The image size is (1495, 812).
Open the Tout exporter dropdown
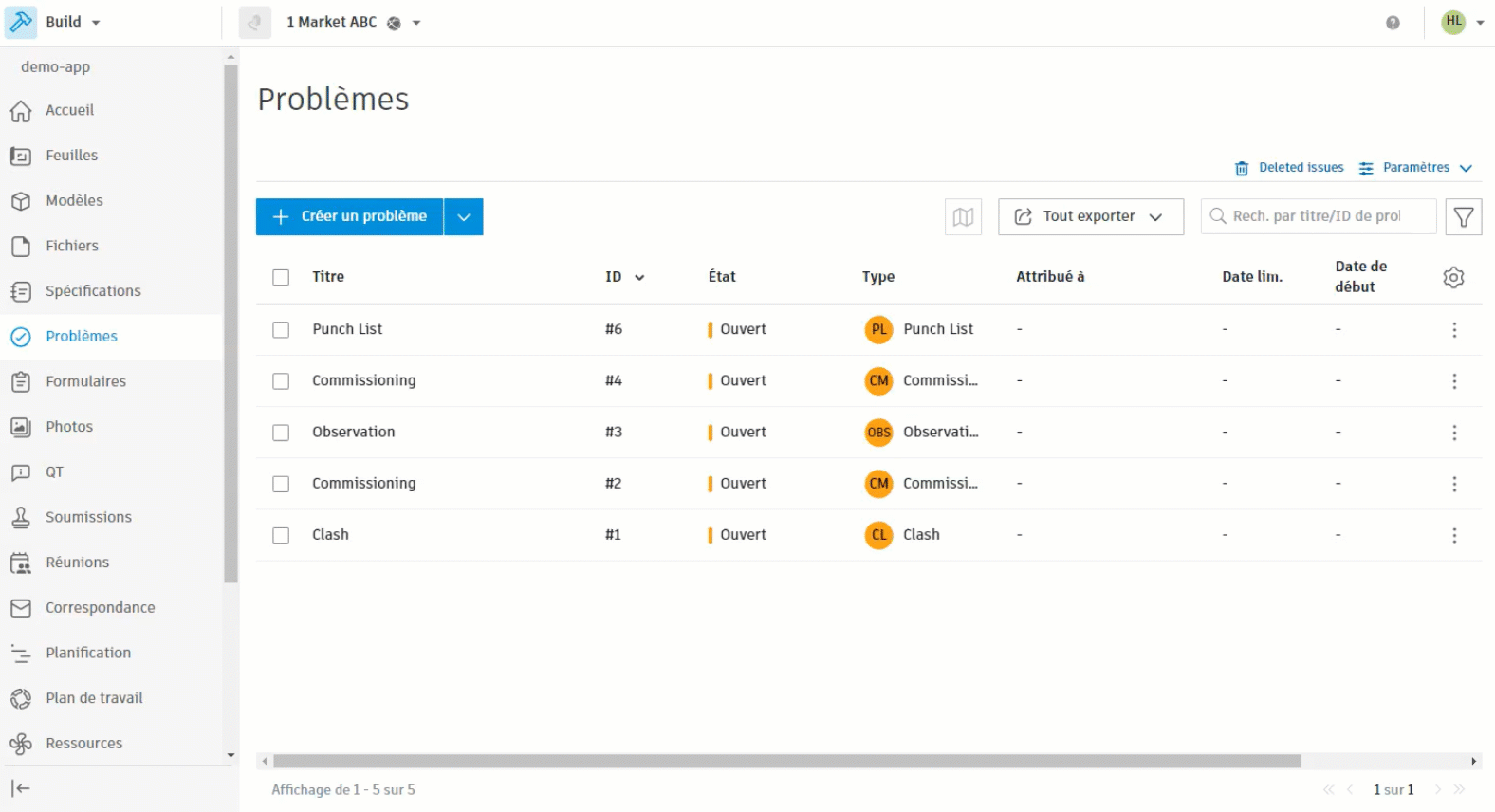click(x=1091, y=216)
